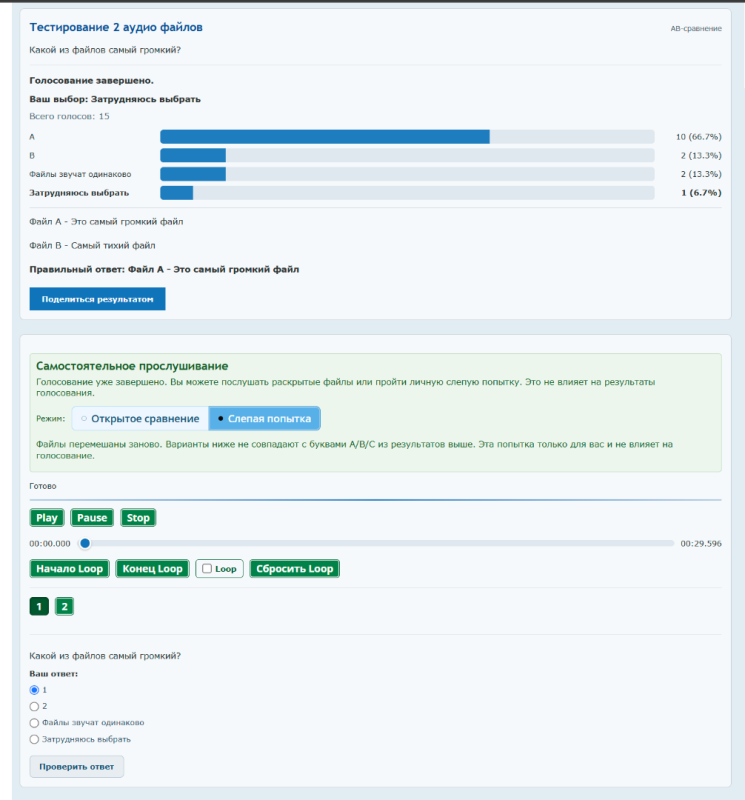Image resolution: width=745 pixels, height=800 pixels.
Task: Click the results bar for option A
Action: tap(407, 137)
